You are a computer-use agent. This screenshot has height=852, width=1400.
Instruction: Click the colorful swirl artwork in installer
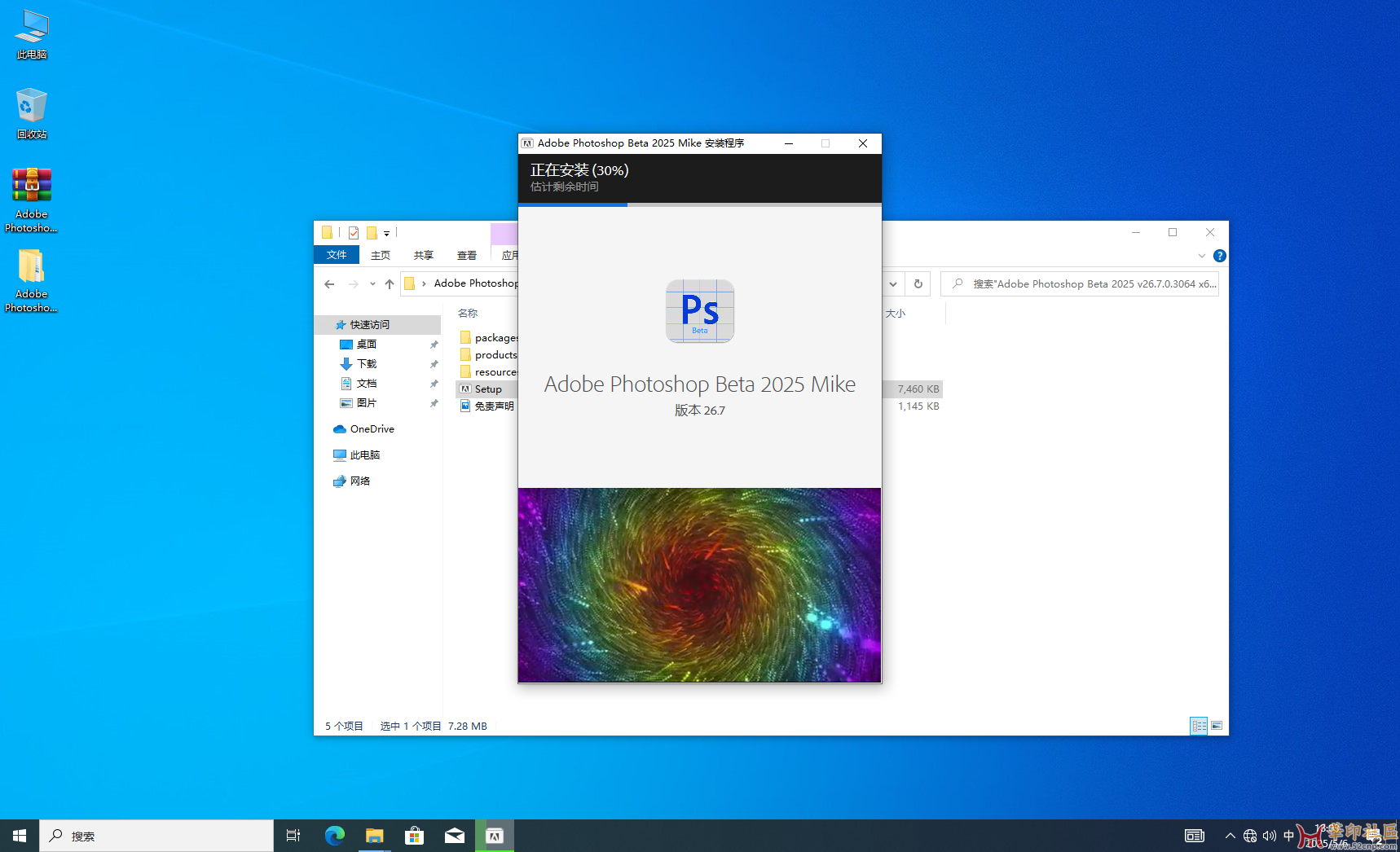700,585
